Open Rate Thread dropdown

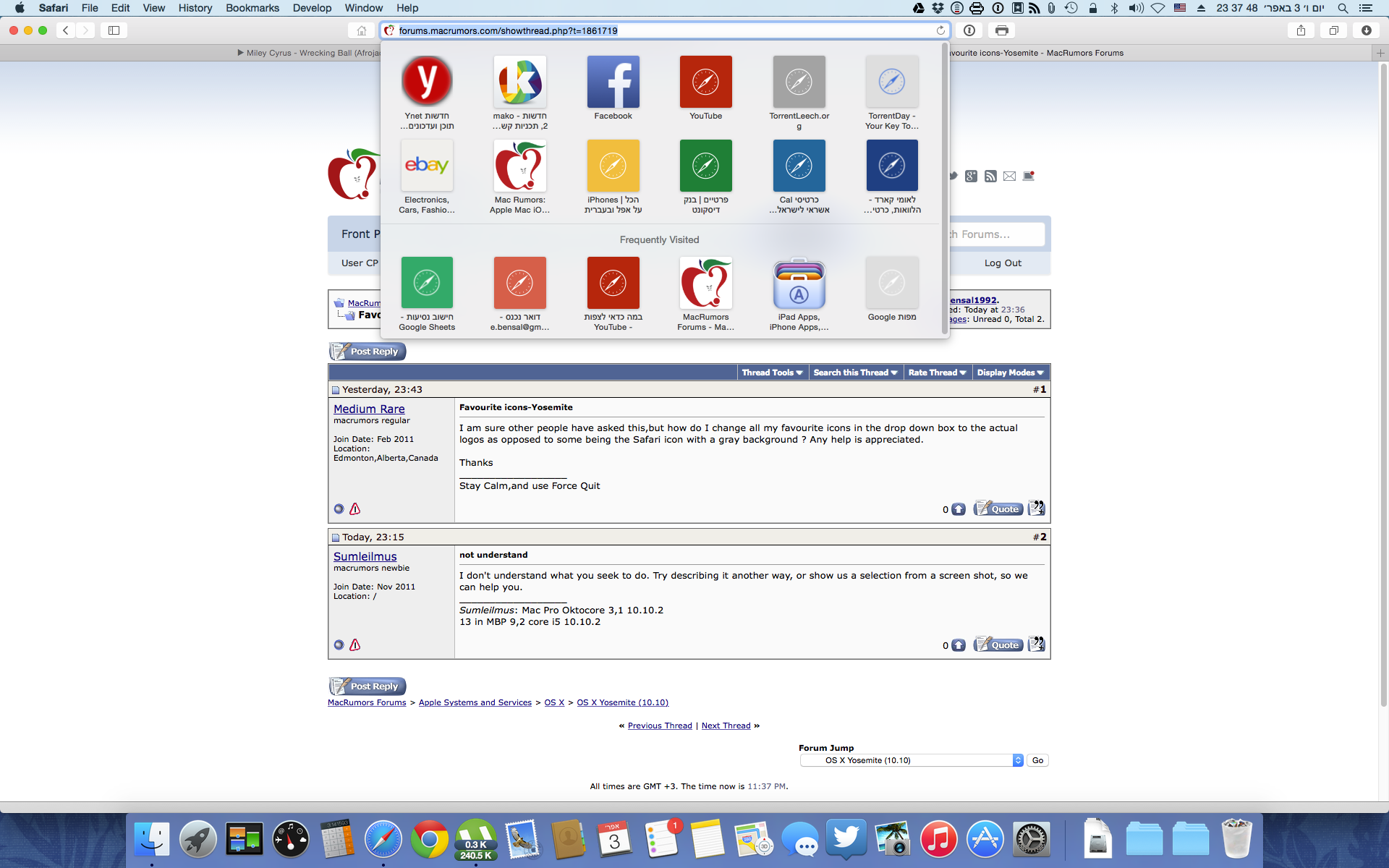tap(937, 373)
